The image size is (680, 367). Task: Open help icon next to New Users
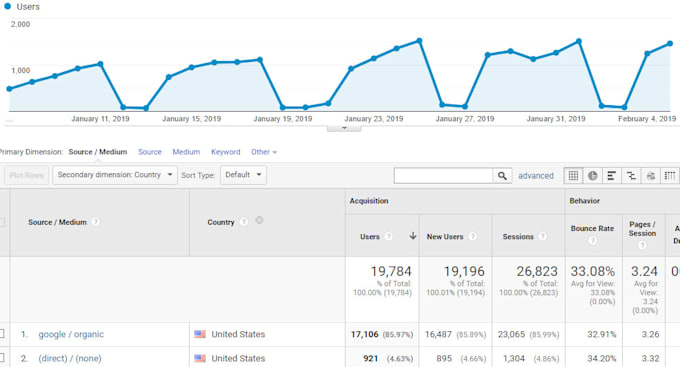point(473,236)
